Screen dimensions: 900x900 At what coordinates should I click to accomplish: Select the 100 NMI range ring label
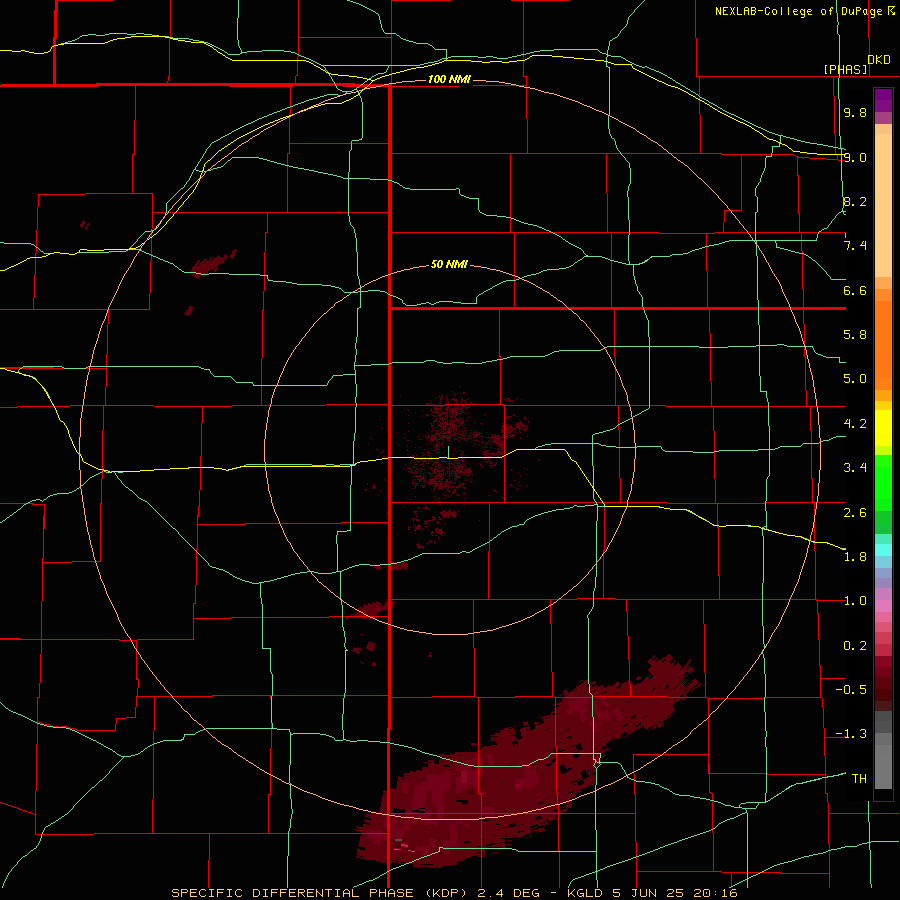point(449,79)
